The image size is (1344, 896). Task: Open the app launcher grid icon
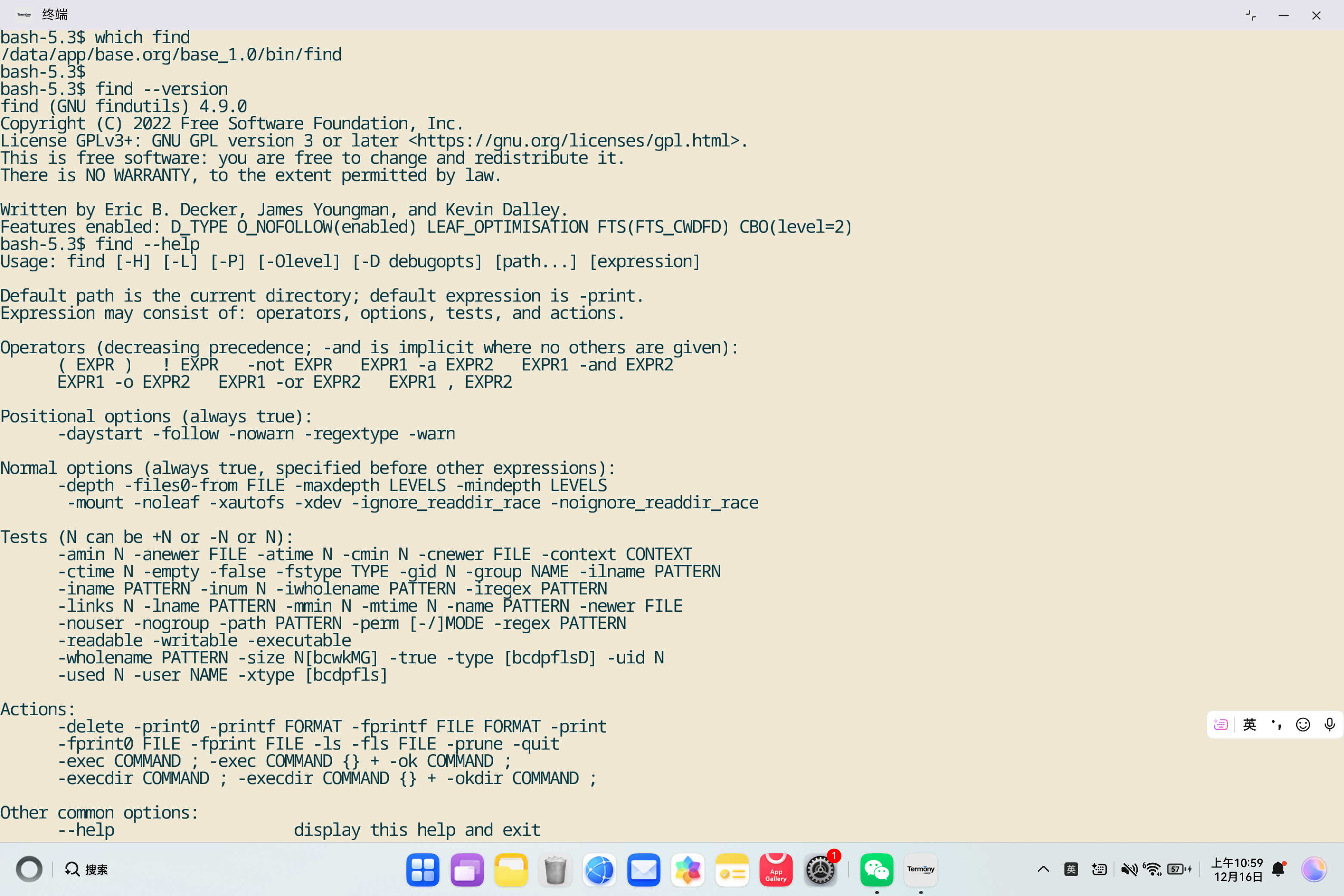(x=422, y=870)
